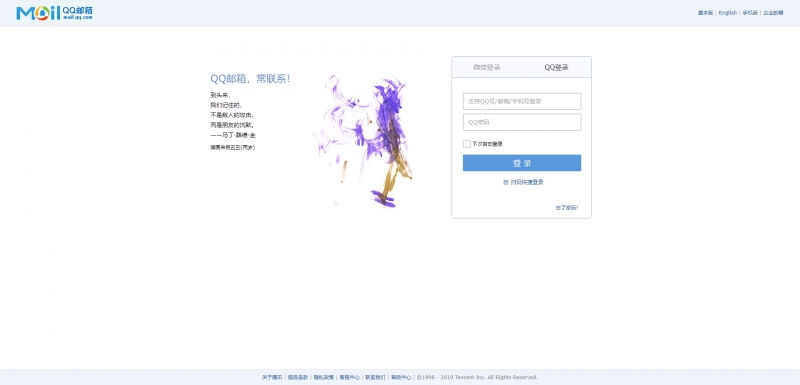800x385 pixels.
Task: Click the 马丁·路德·金 quote attribution line
Action: pos(233,135)
